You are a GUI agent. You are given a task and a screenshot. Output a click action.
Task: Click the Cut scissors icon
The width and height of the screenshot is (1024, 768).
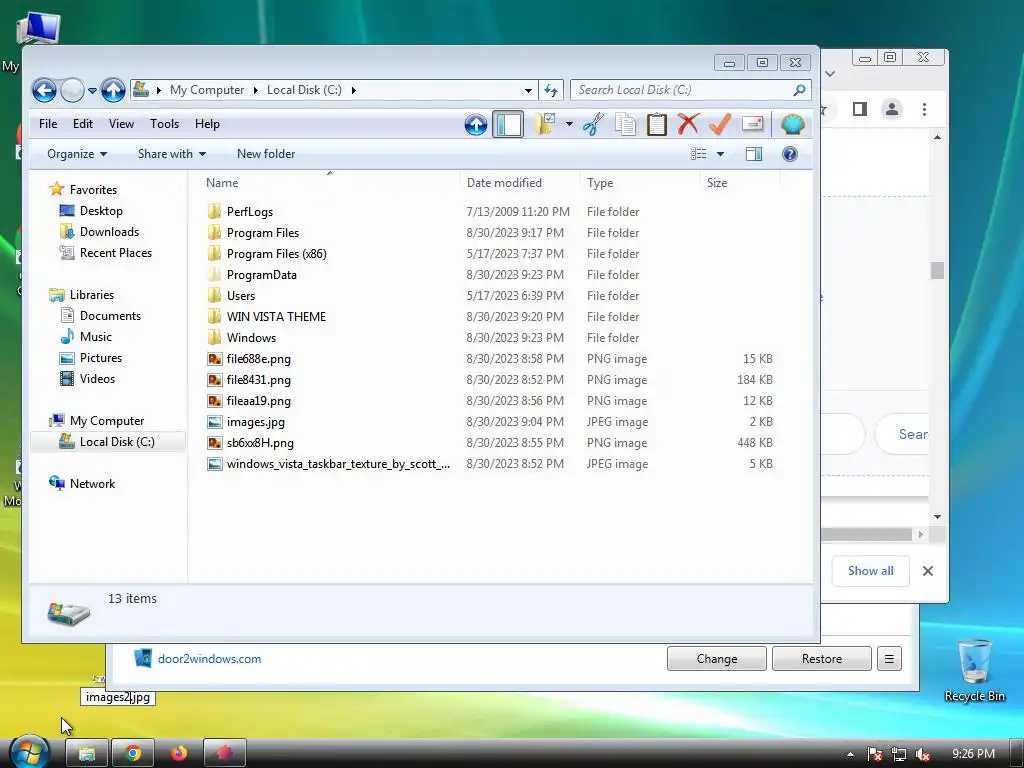[593, 124]
